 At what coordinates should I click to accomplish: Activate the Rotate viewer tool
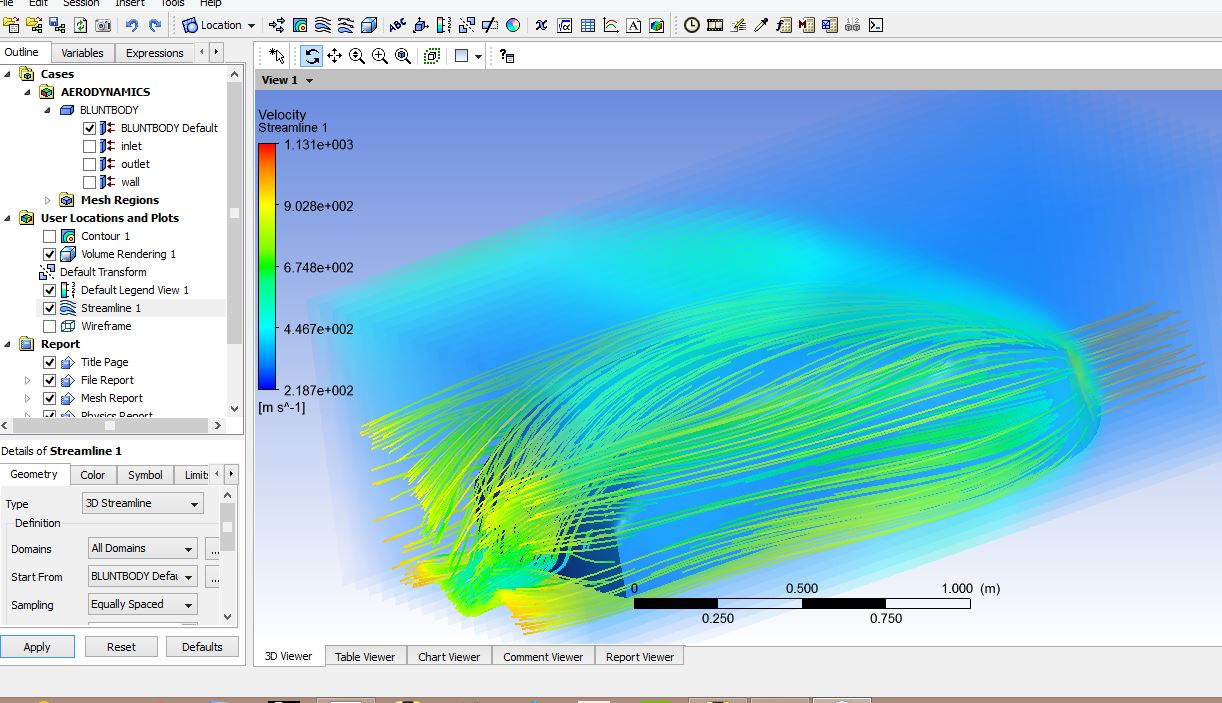tap(311, 56)
